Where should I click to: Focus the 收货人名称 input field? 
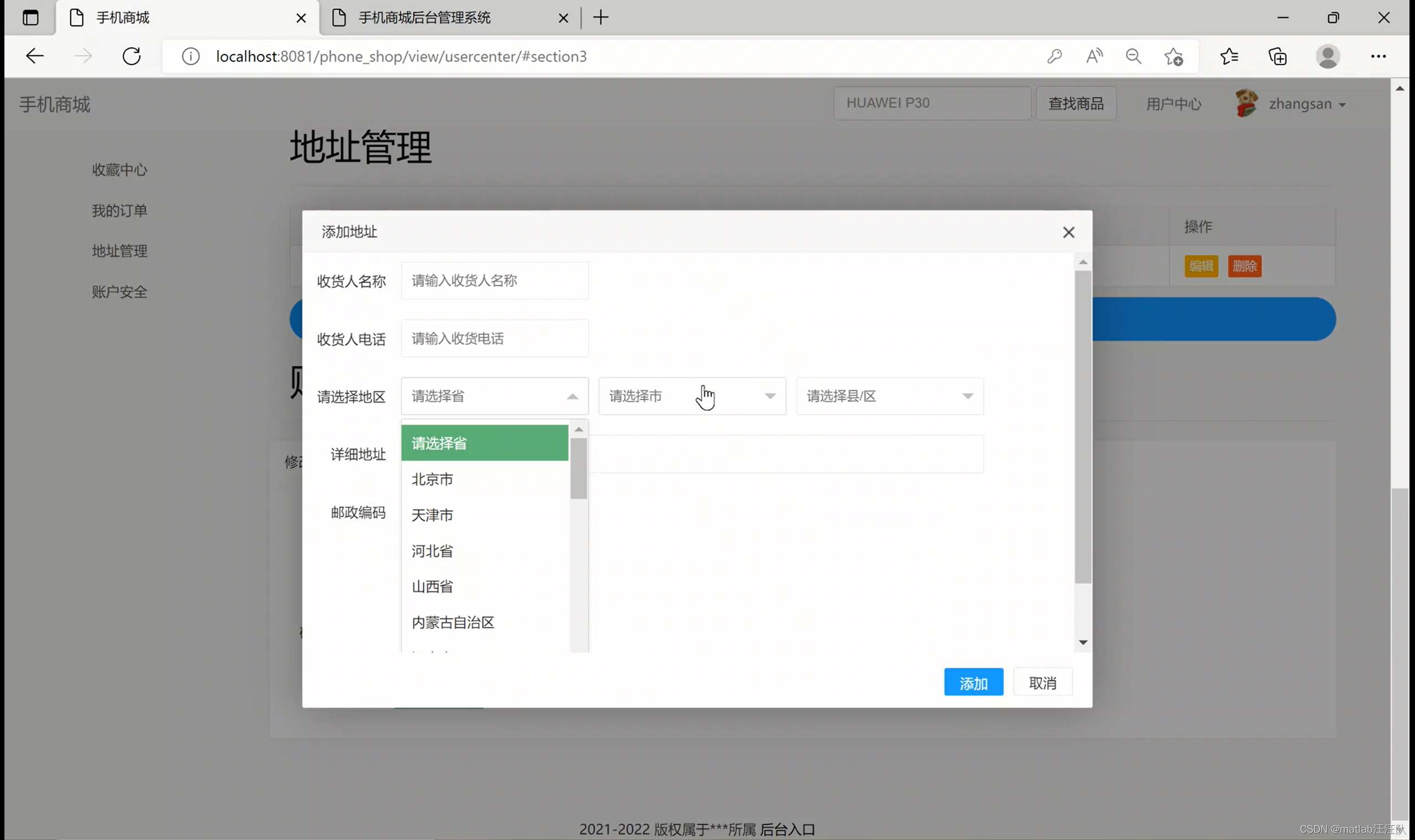coord(494,280)
